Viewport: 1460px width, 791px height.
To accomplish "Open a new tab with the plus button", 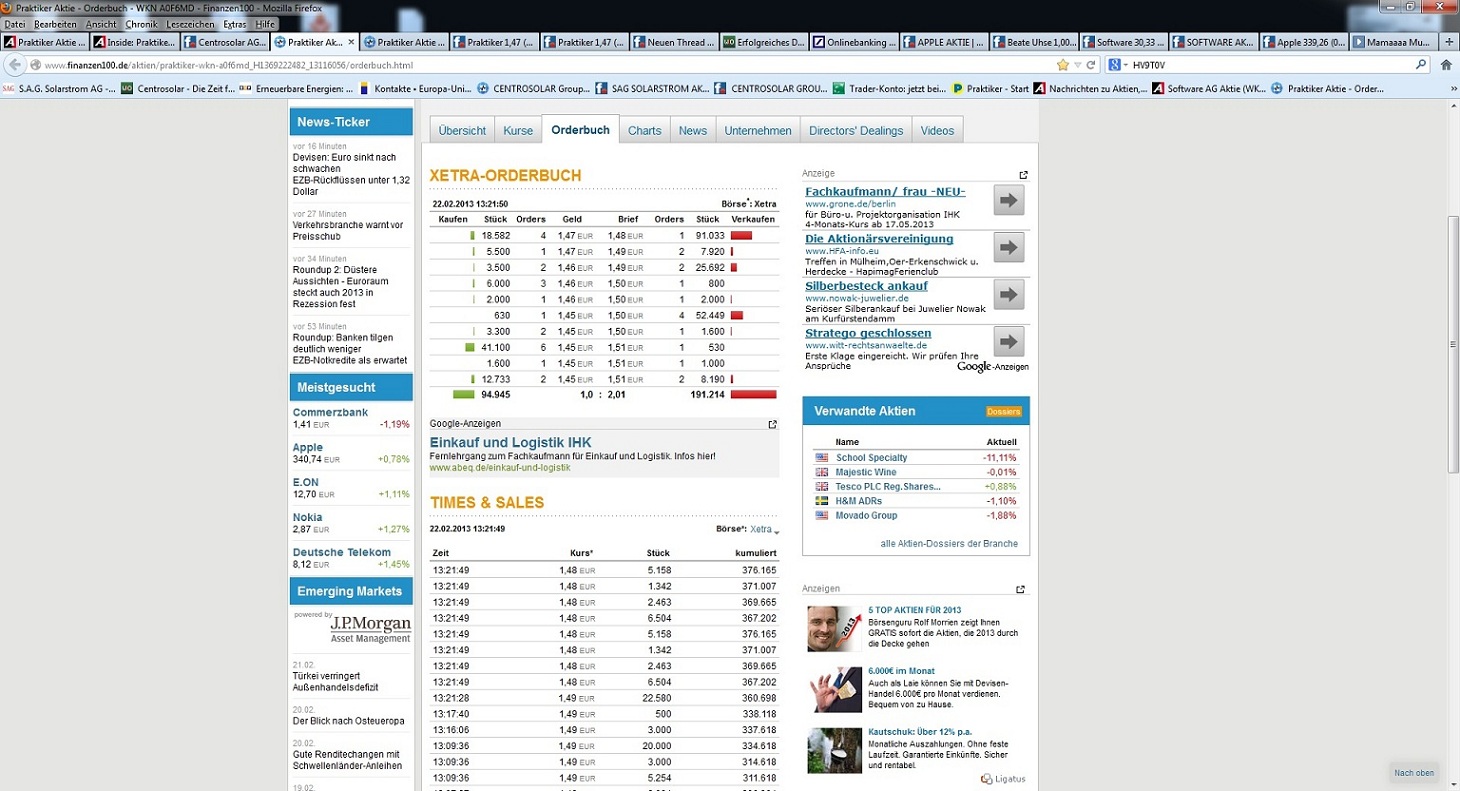I will (x=1450, y=42).
